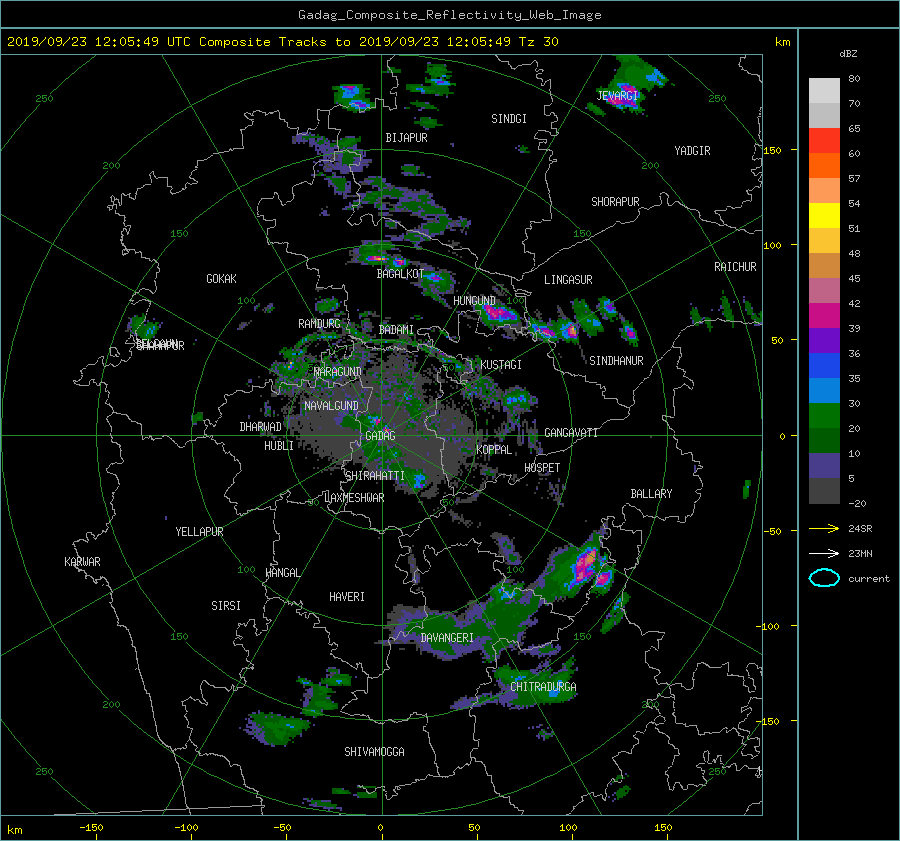Click the YADGIR town label

tap(692, 151)
